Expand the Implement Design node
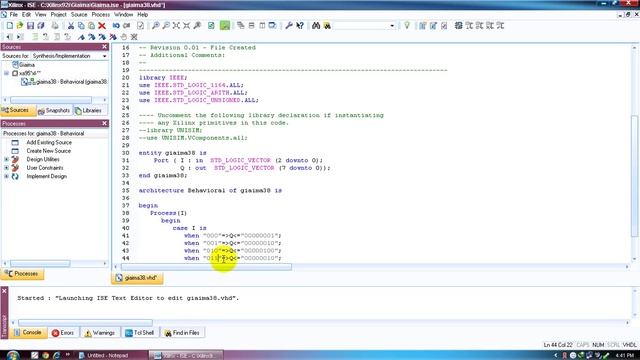This screenshot has height=360, width=640. (x=7, y=176)
